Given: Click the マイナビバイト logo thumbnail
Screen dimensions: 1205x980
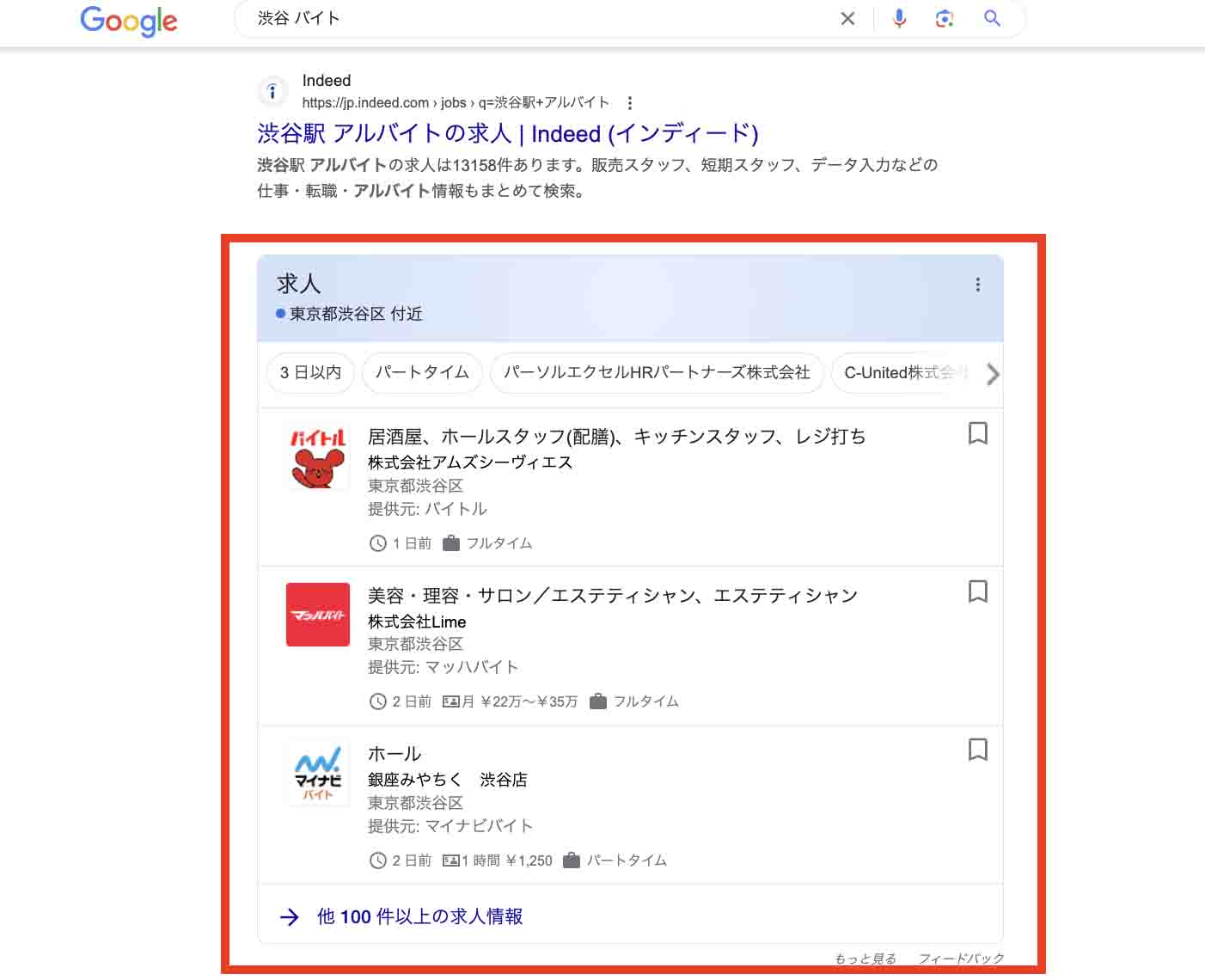Looking at the screenshot, I should click(317, 774).
